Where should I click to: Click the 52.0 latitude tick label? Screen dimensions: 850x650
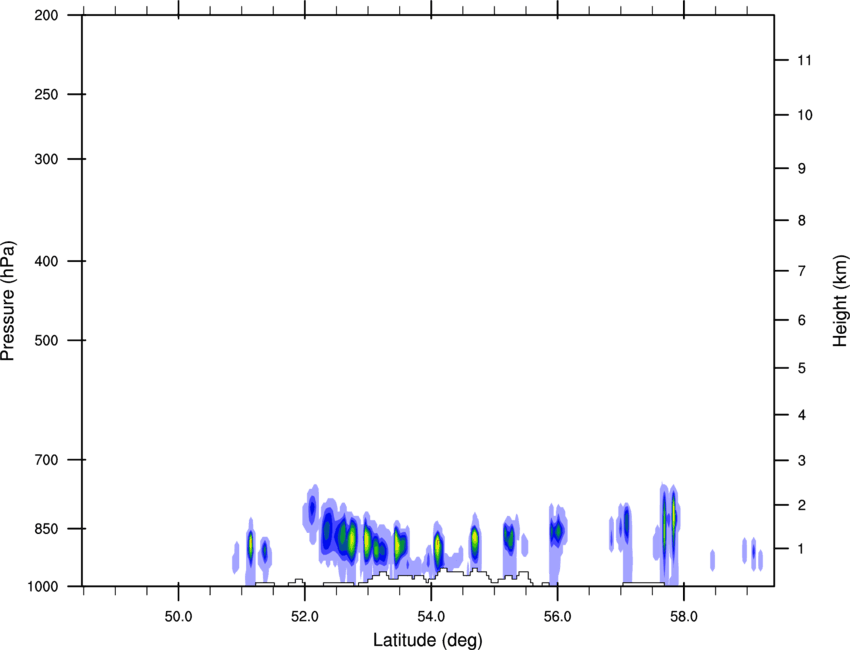click(x=305, y=617)
